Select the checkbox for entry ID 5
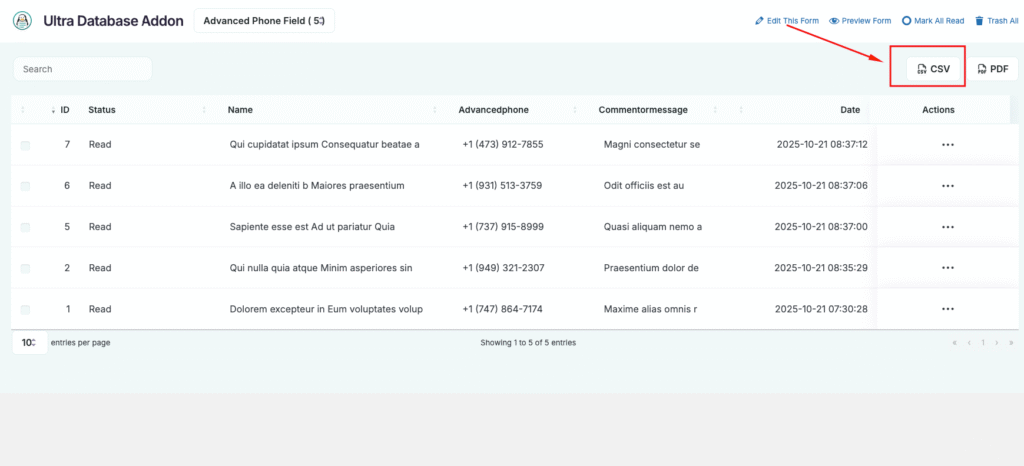1024x466 pixels. pos(25,227)
